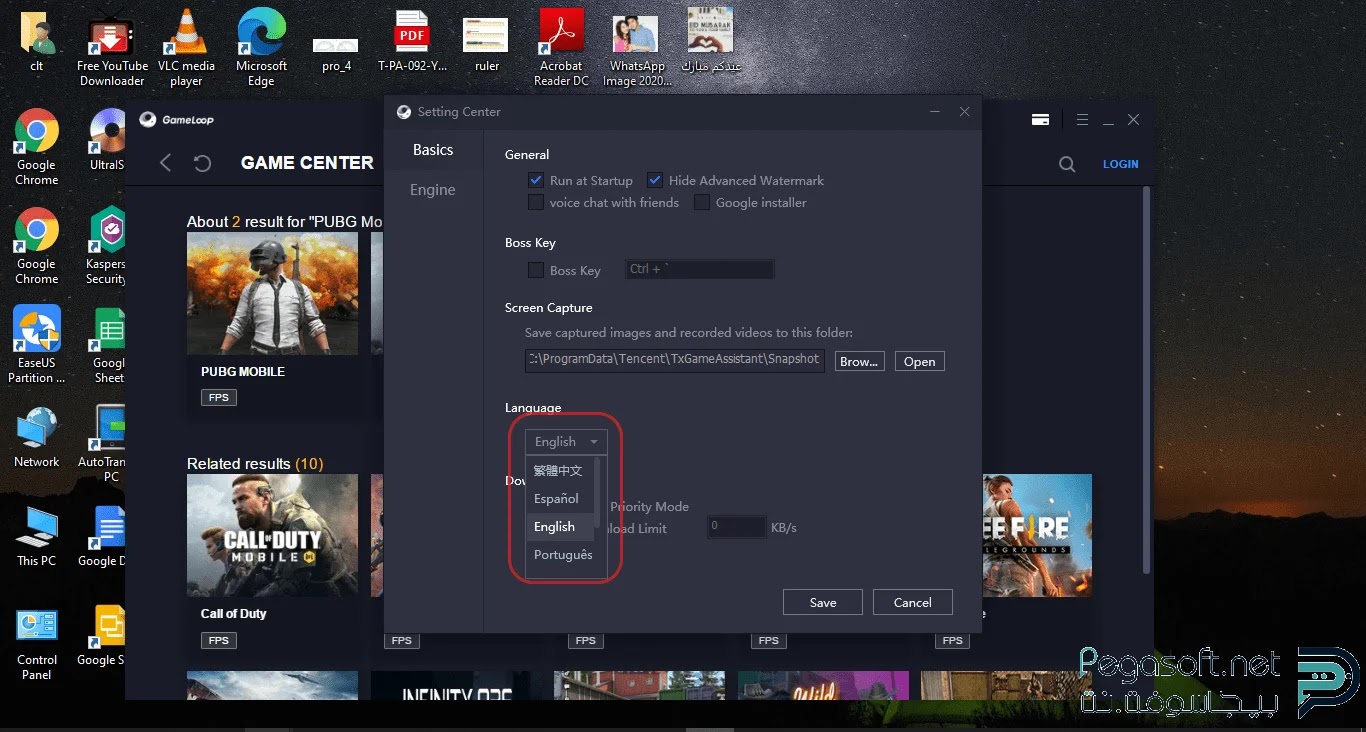Open the UltraISO desktop shortcut
1366x732 pixels.
tap(106, 140)
